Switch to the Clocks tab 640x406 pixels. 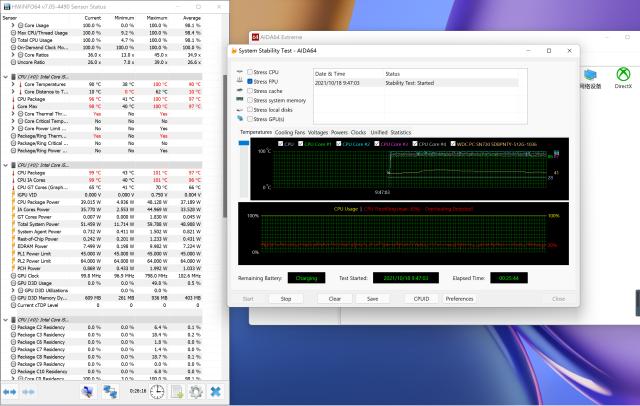click(x=358, y=132)
